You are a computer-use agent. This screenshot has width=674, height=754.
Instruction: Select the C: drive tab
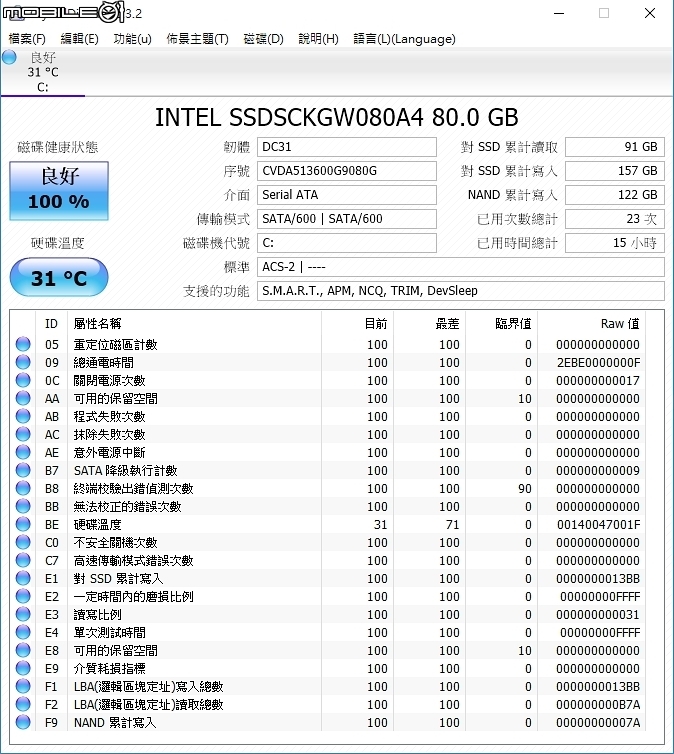pos(43,72)
